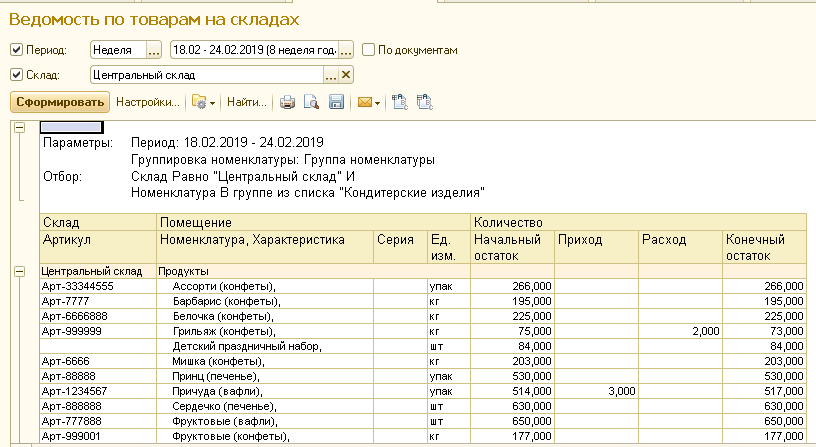Click the 18.02 - 24.02.2019 date range field
The height and width of the screenshot is (447, 816).
point(254,50)
